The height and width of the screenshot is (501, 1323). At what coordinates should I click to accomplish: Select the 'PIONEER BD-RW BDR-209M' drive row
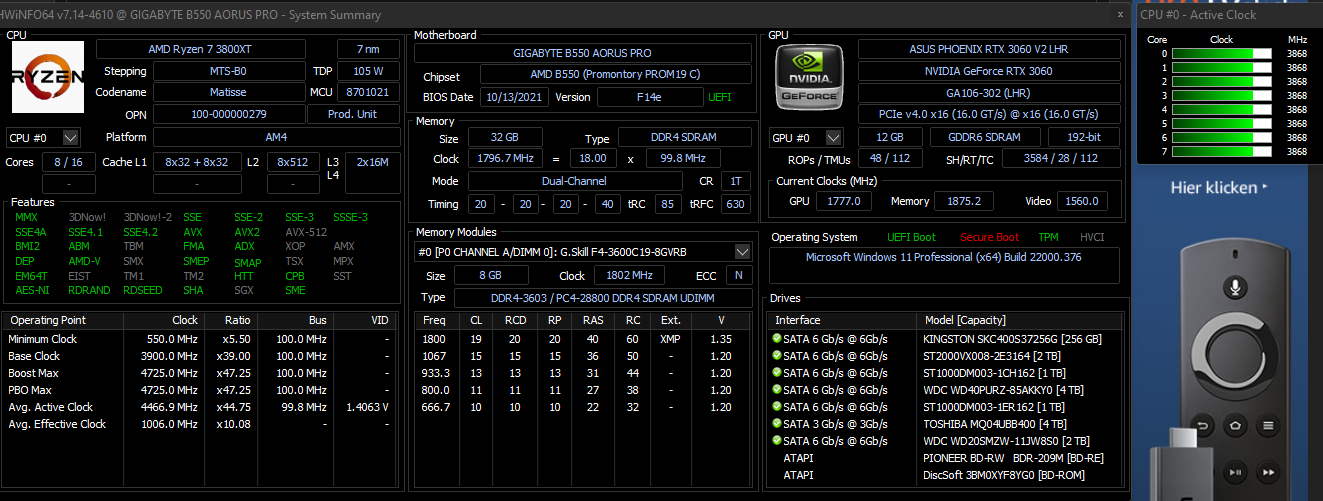tap(948, 458)
